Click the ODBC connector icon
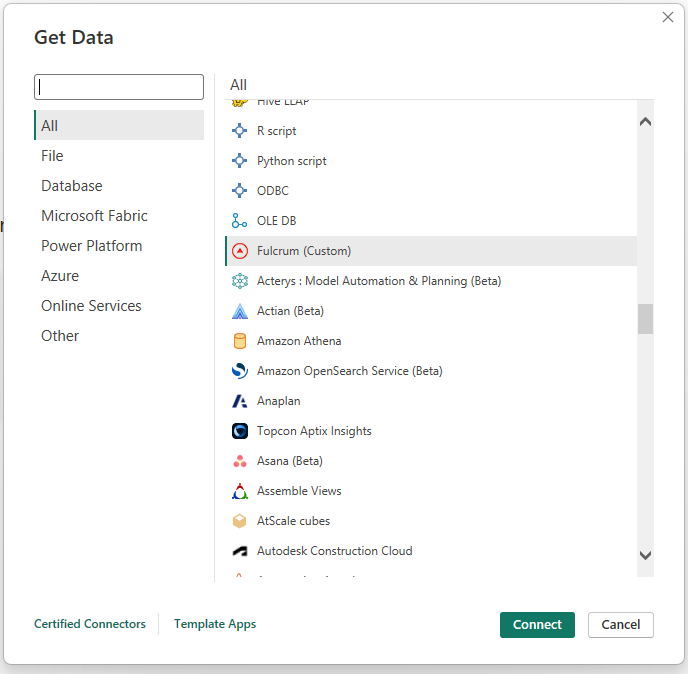Image resolution: width=688 pixels, height=674 pixels. 240,191
